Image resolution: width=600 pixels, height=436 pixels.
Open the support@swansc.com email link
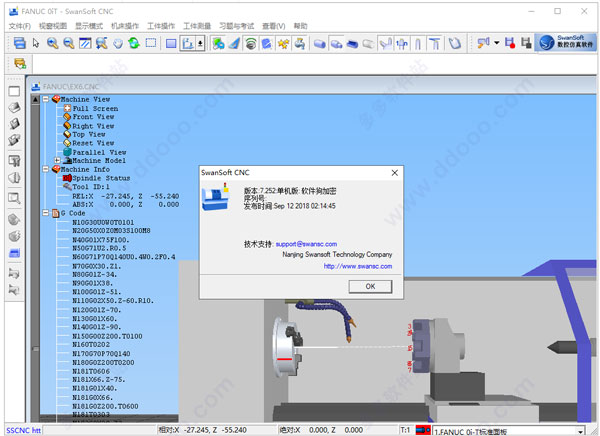306,244
